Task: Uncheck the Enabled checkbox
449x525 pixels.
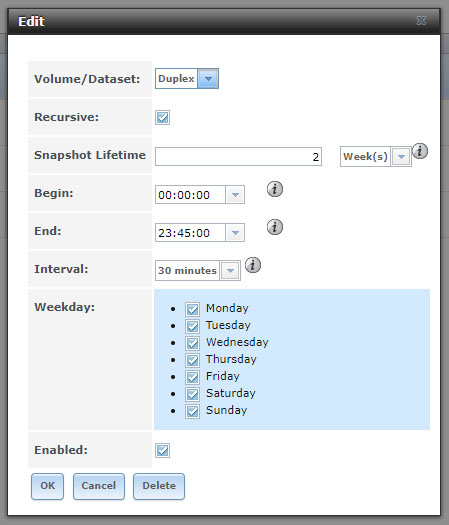Action: pos(162,450)
